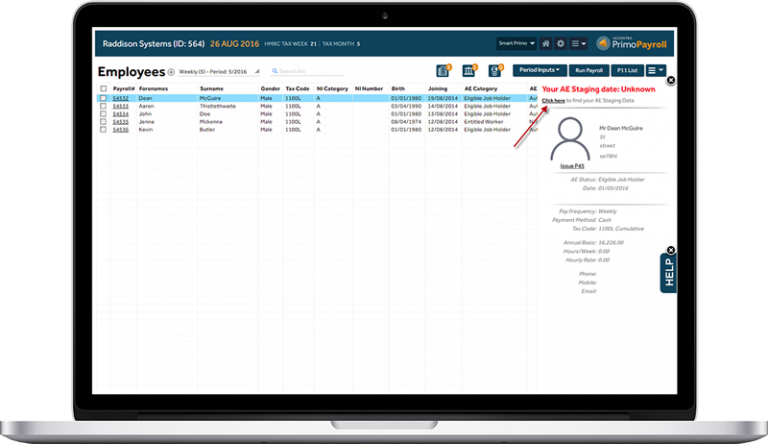Click the 'Mr Dean McGuire' name in panel
The width and height of the screenshot is (768, 444).
621,128
